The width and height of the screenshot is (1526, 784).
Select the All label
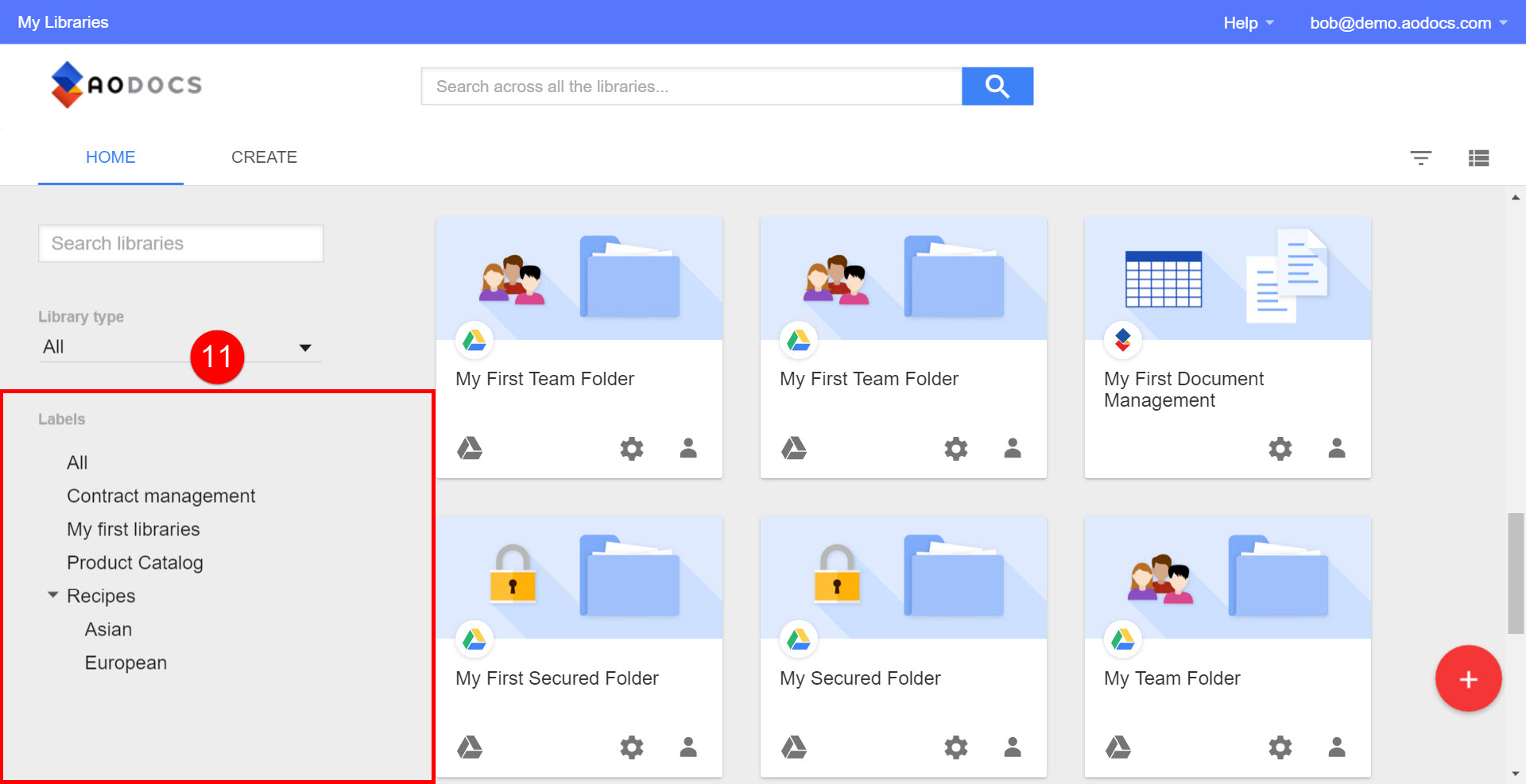[x=77, y=462]
